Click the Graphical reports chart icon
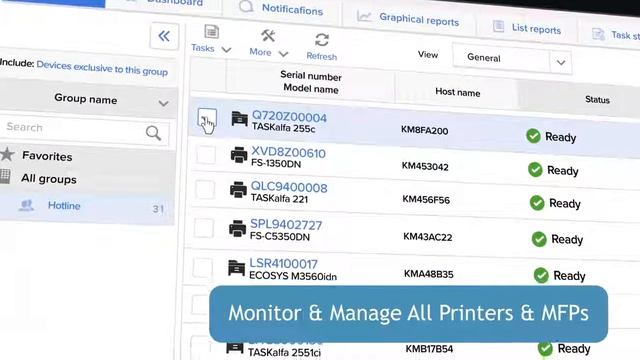The width and height of the screenshot is (640, 360). click(363, 16)
